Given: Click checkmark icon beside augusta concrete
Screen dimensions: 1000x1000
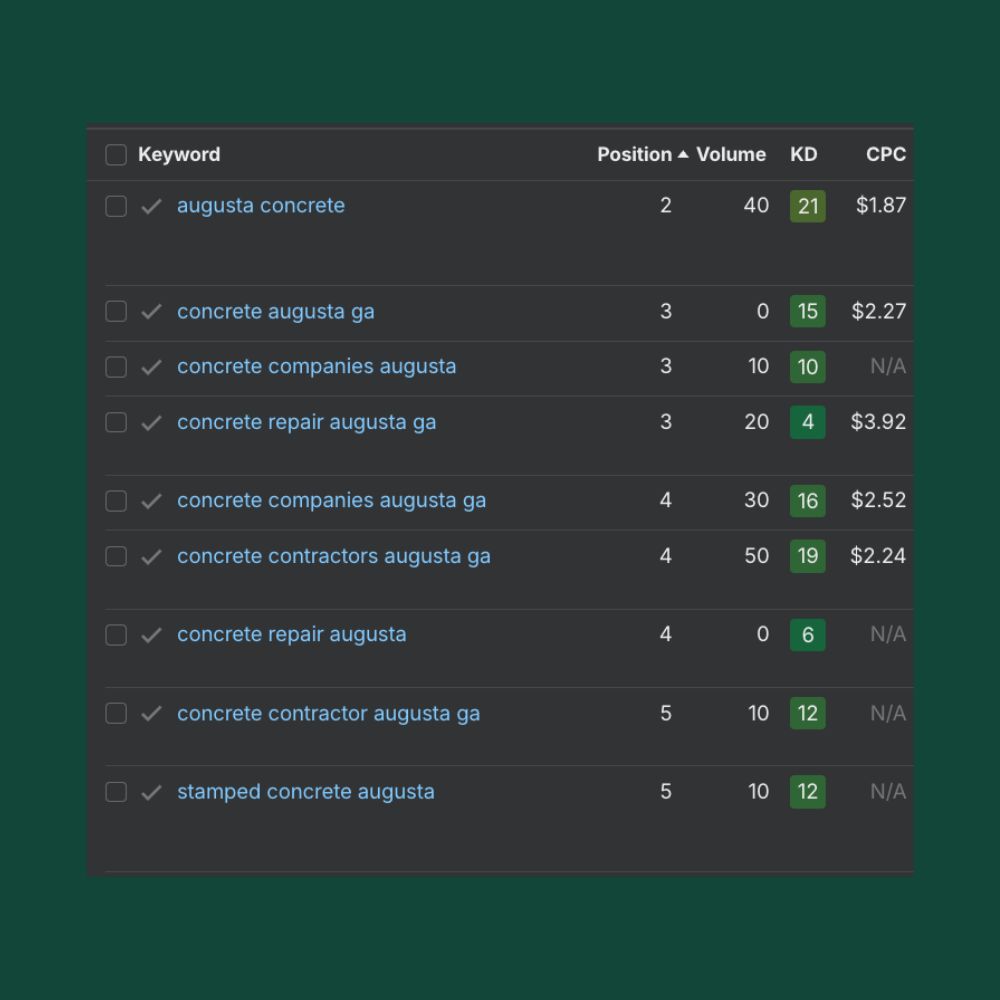Looking at the screenshot, I should (151, 206).
